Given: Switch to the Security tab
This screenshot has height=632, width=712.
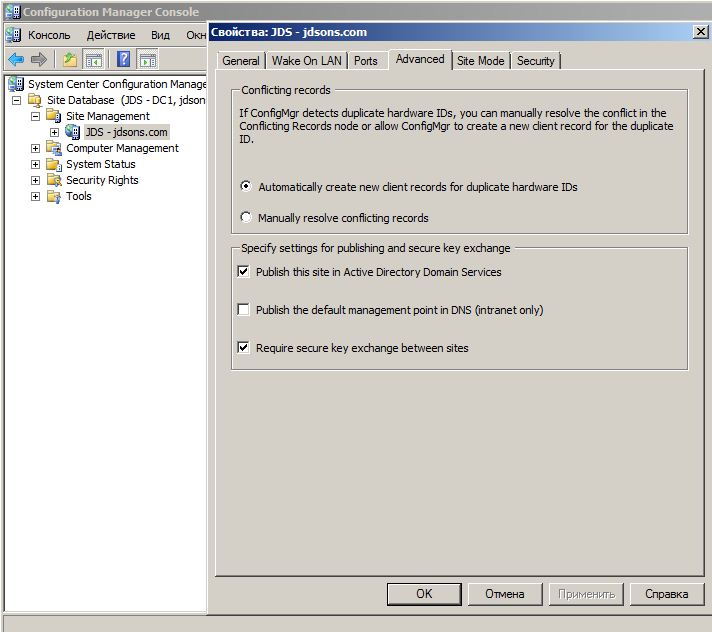Looking at the screenshot, I should [535, 61].
